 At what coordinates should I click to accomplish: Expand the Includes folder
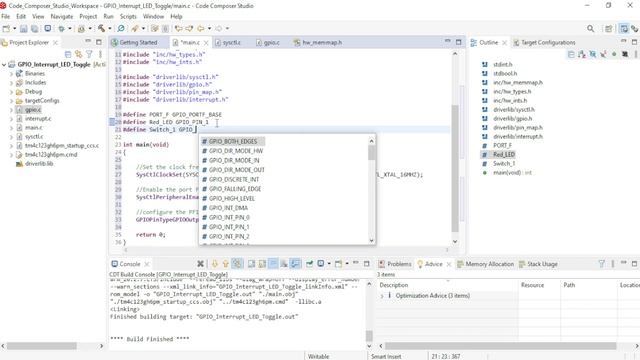click(x=11, y=83)
